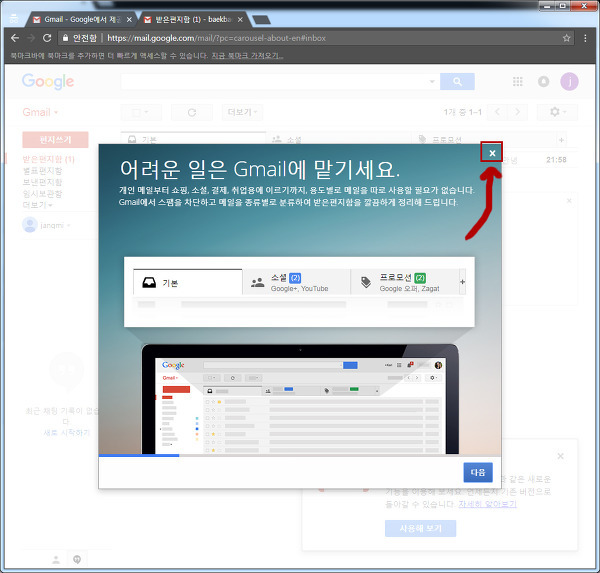Switch to the 받은편지함 (1) browser tab
This screenshot has width=600, height=573.
coord(193,19)
